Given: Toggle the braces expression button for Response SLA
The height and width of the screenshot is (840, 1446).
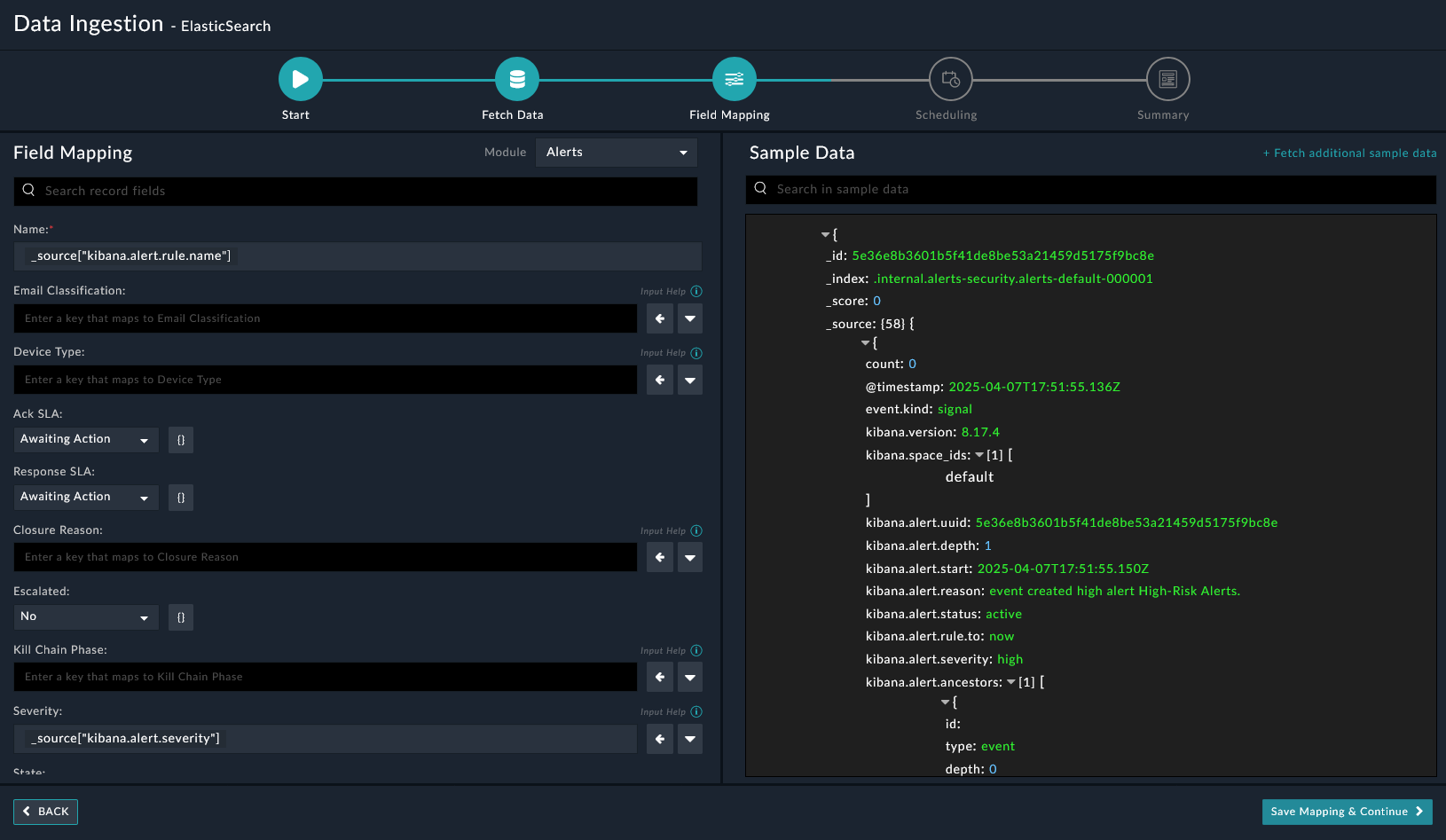Looking at the screenshot, I should [181, 498].
